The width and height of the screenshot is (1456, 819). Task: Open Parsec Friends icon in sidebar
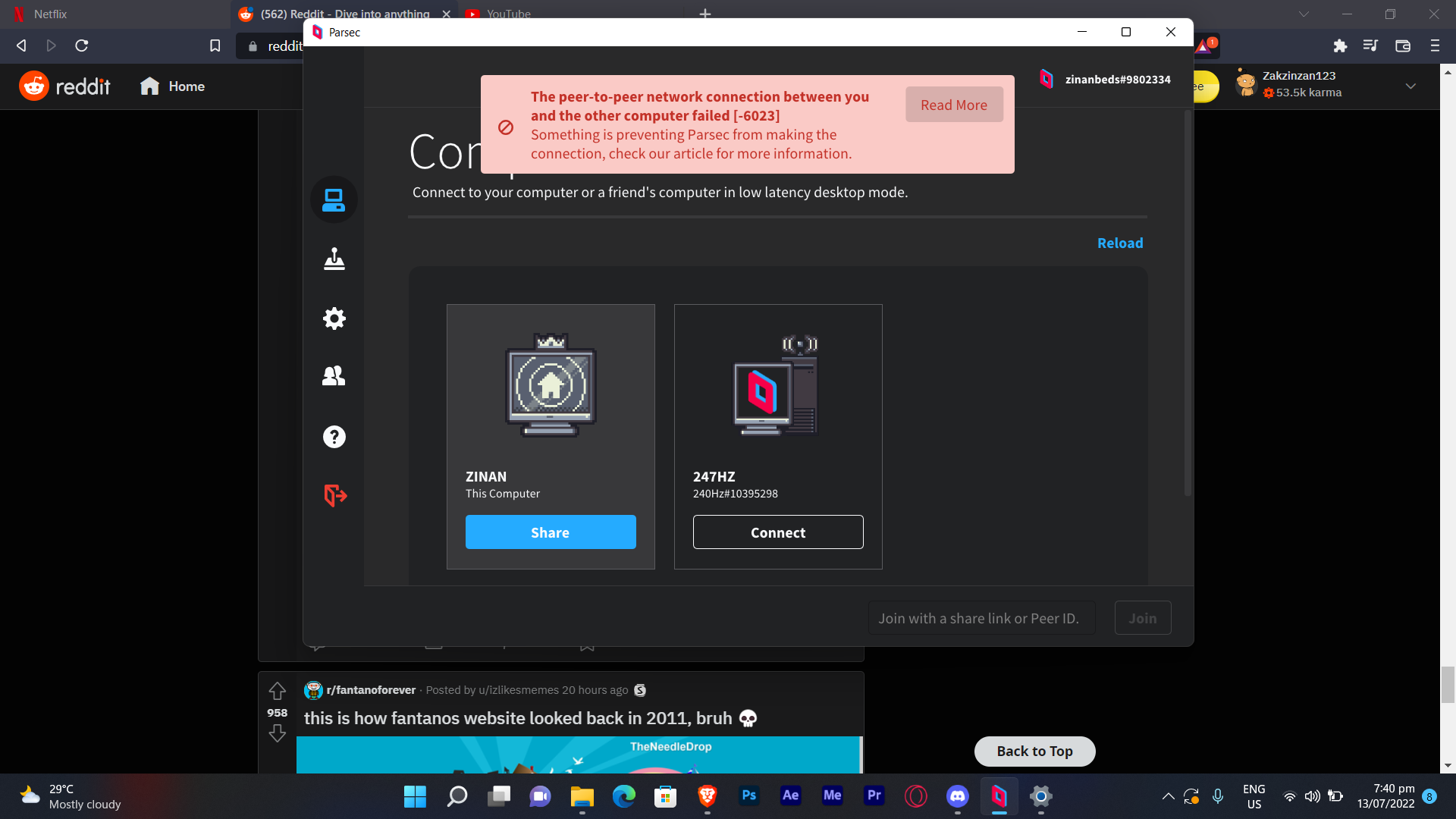[x=334, y=376]
